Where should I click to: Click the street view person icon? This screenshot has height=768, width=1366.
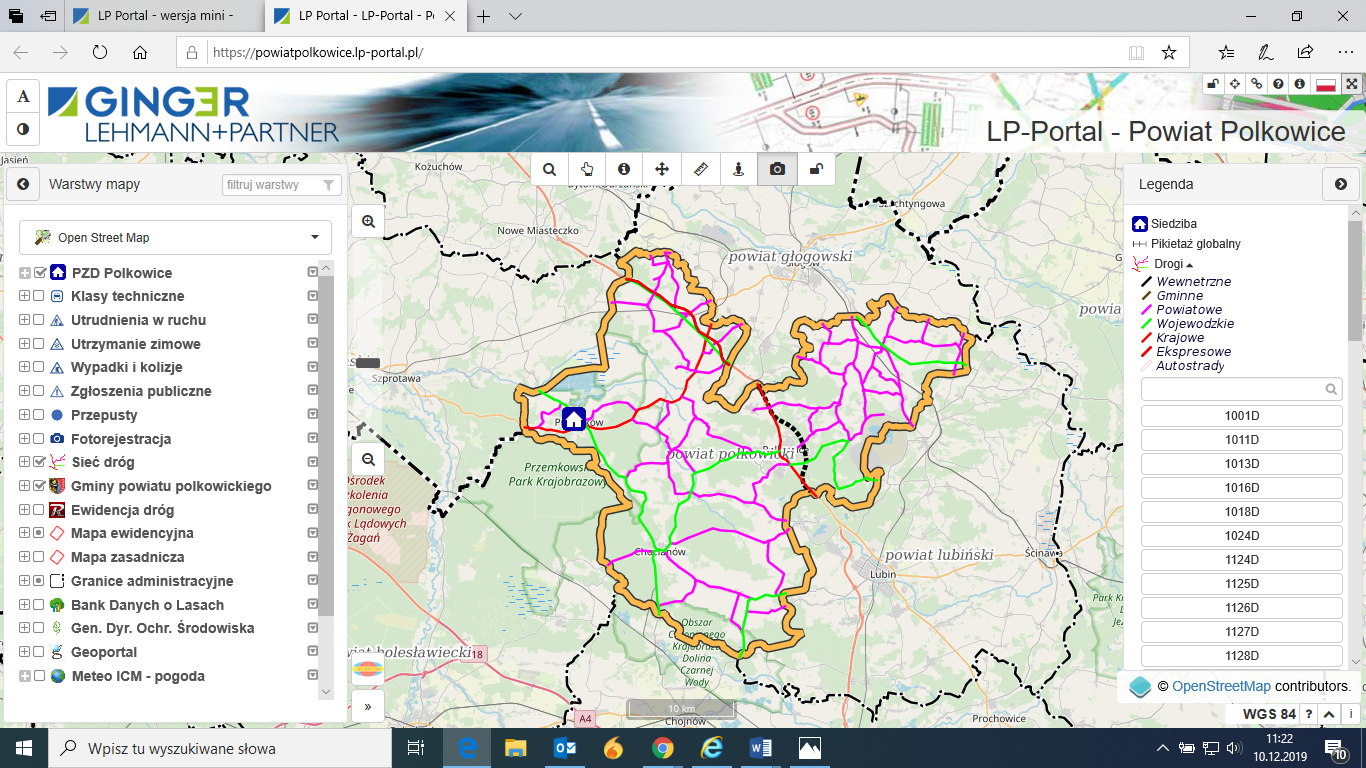[739, 169]
